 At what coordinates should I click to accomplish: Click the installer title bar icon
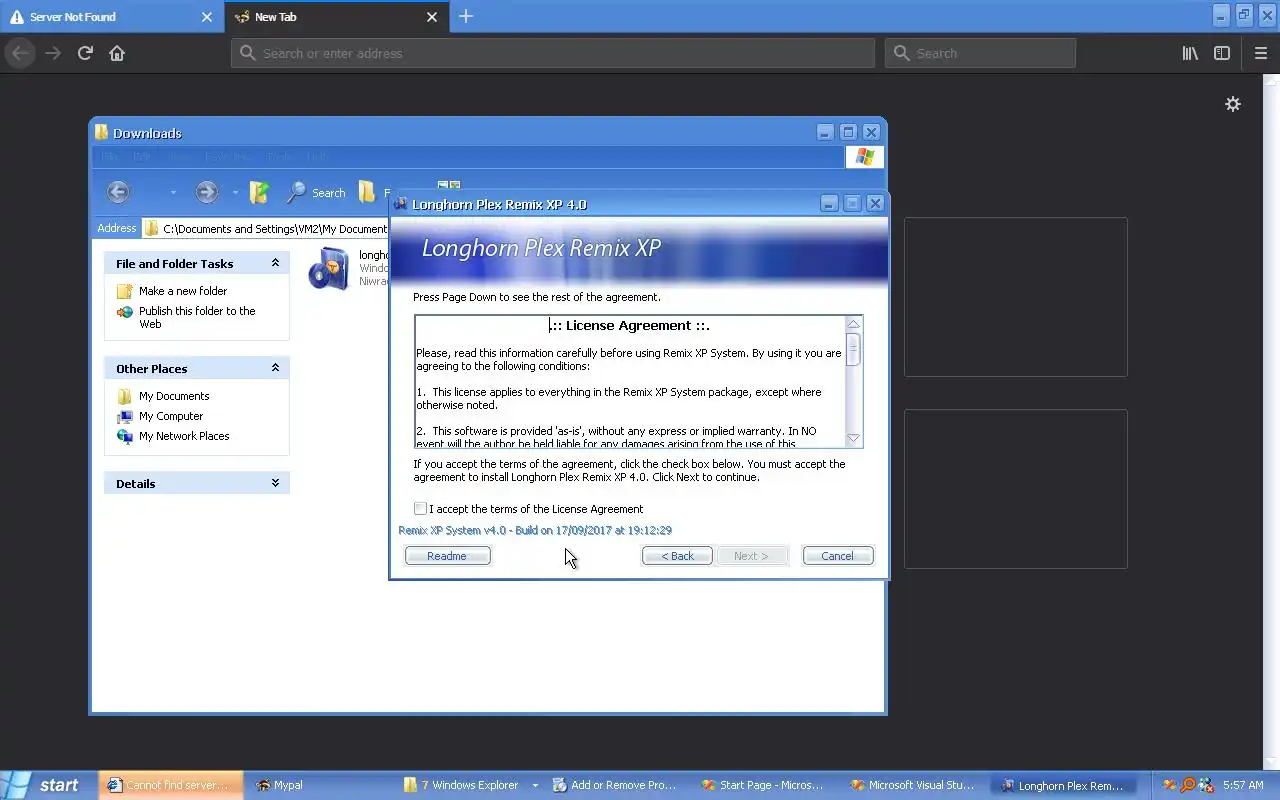401,204
